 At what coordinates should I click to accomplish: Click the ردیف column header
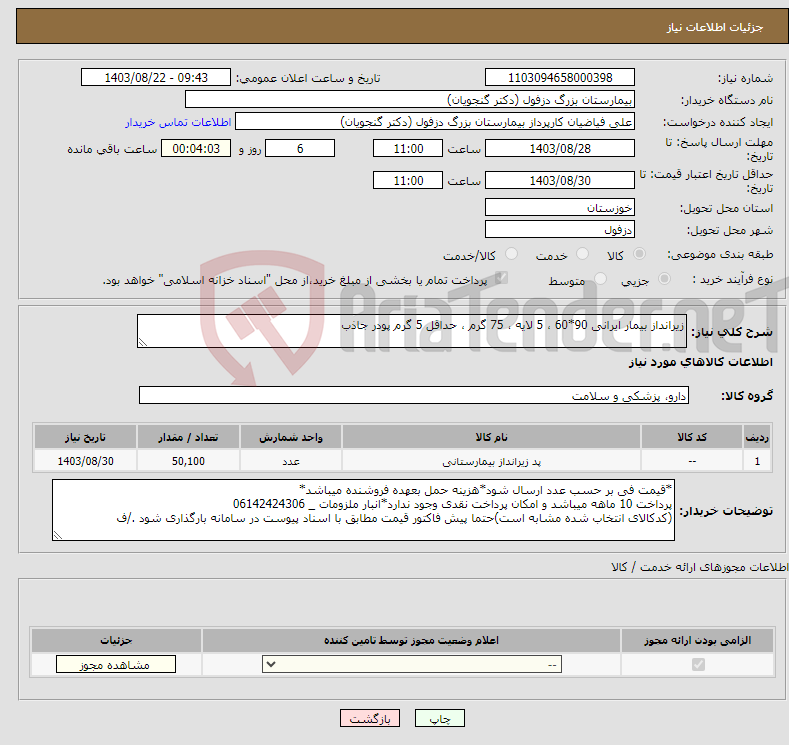757,437
